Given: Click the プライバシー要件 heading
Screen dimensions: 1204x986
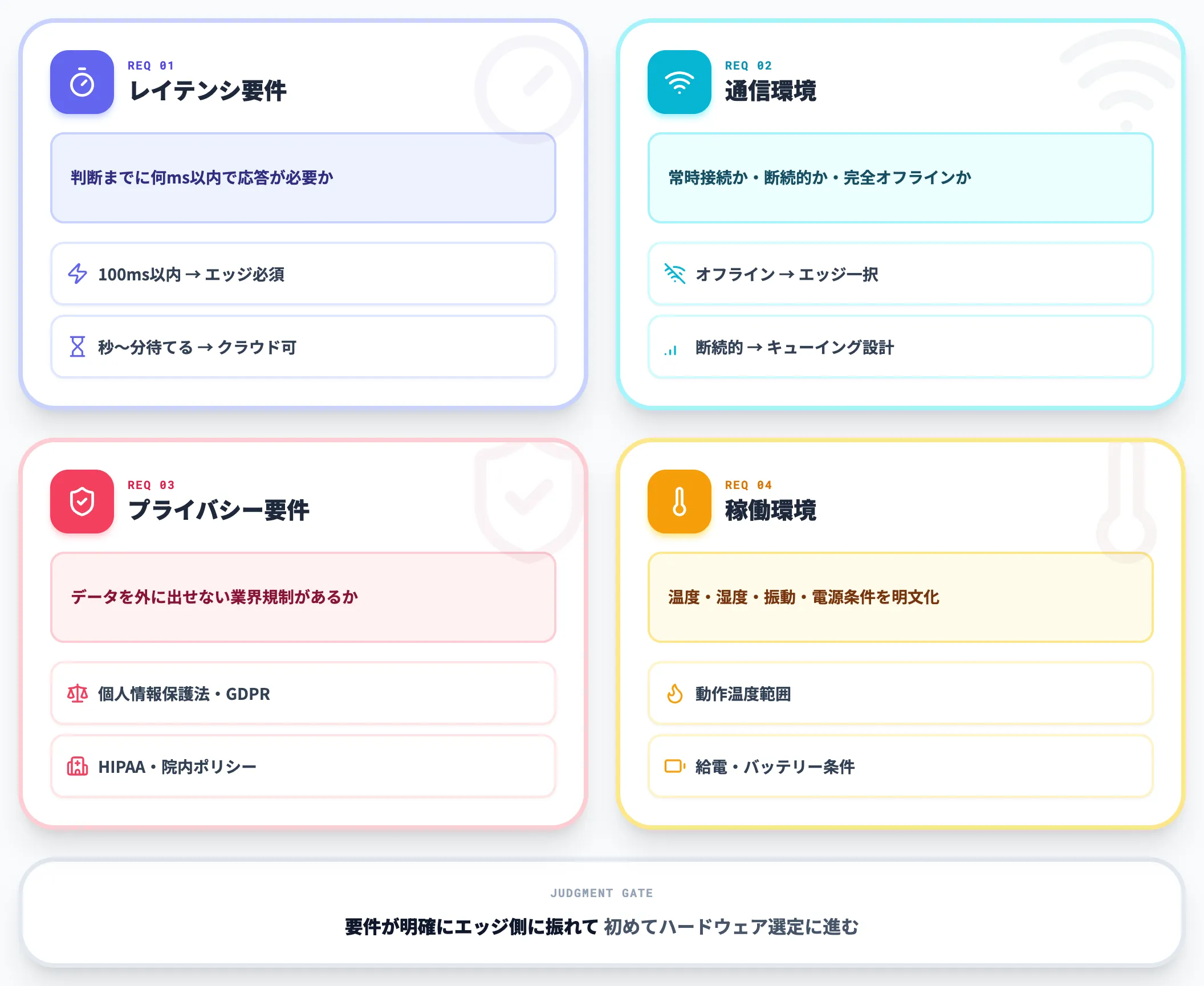Looking at the screenshot, I should coord(219,511).
